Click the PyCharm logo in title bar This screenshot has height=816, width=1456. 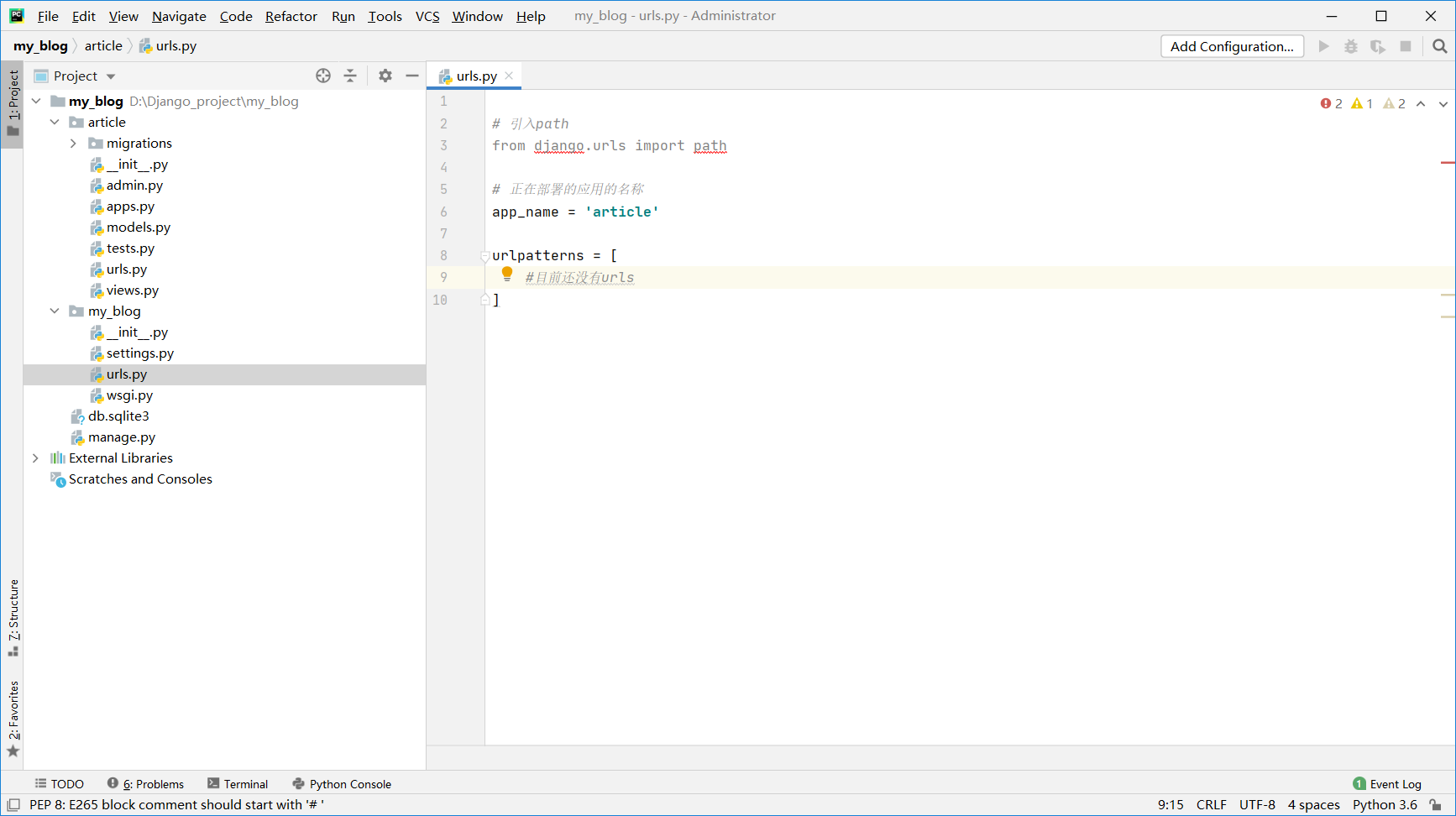point(17,15)
